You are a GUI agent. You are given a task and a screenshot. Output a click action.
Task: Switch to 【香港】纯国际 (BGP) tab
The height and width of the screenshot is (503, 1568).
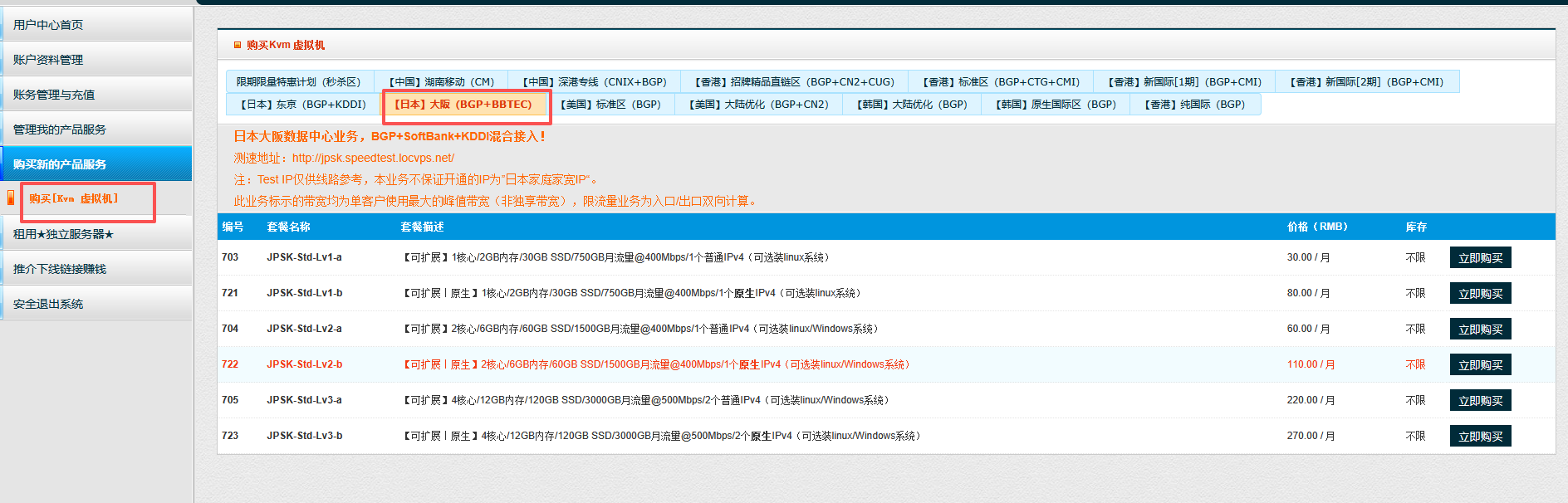click(x=1195, y=105)
